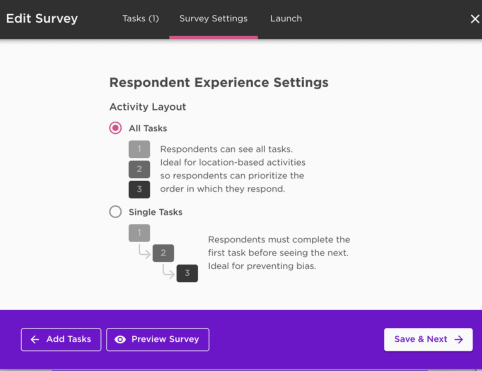The height and width of the screenshot is (371, 482).
Task: Click the right arrow icon in Save & Next
Action: pos(459,339)
